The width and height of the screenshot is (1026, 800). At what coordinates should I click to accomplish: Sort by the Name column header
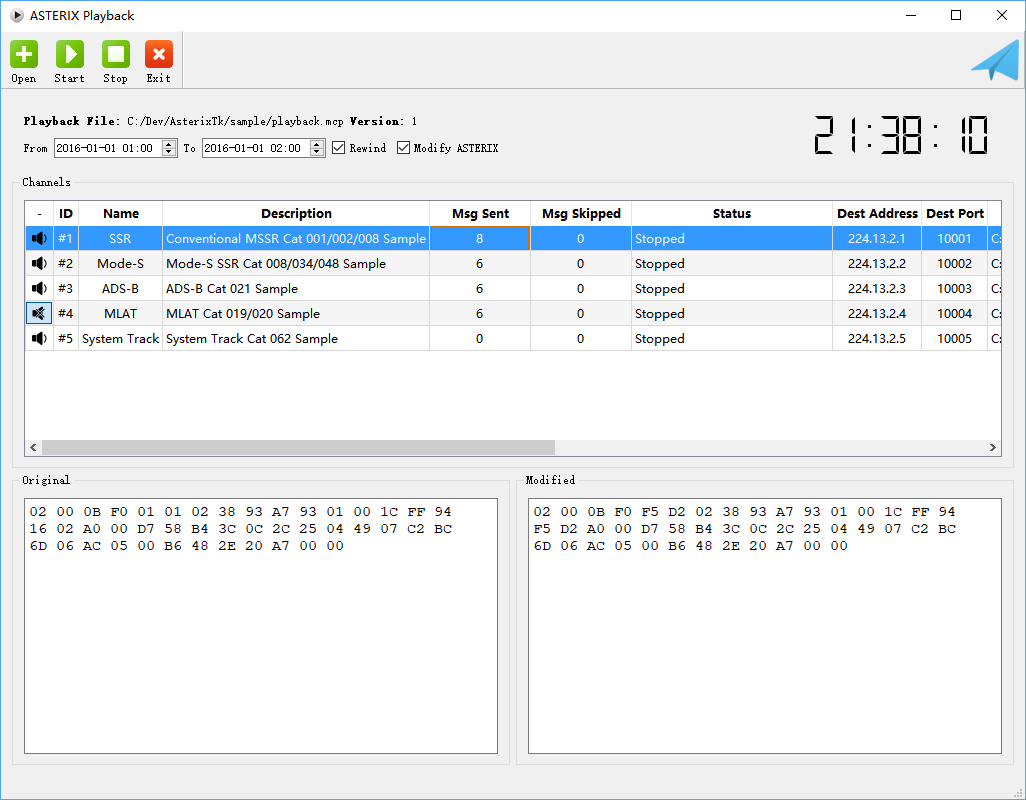point(120,214)
